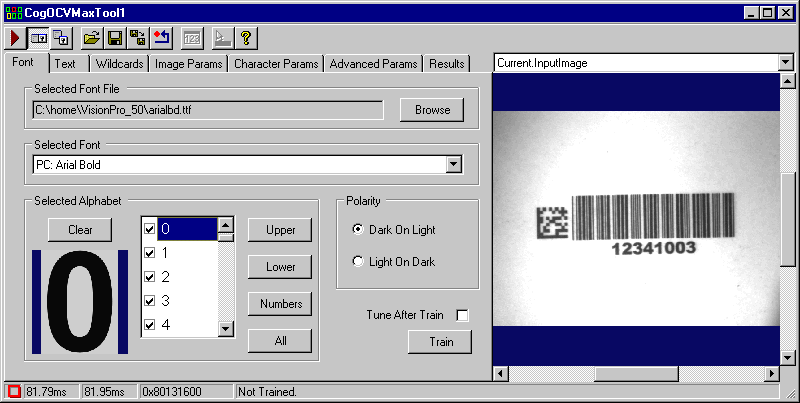
Task: Click the Reset tool icon
Action: [161, 38]
